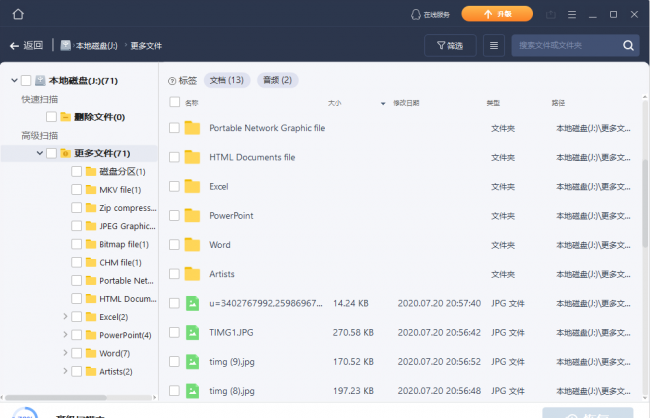Open the Artists folder icon in list
The image size is (650, 418).
tap(192, 274)
